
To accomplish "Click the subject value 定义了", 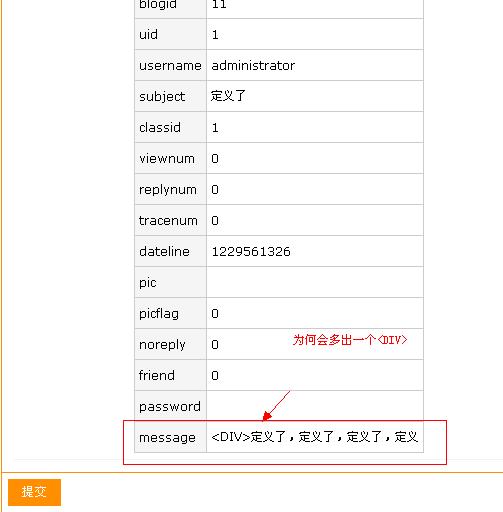I will (228, 96).
